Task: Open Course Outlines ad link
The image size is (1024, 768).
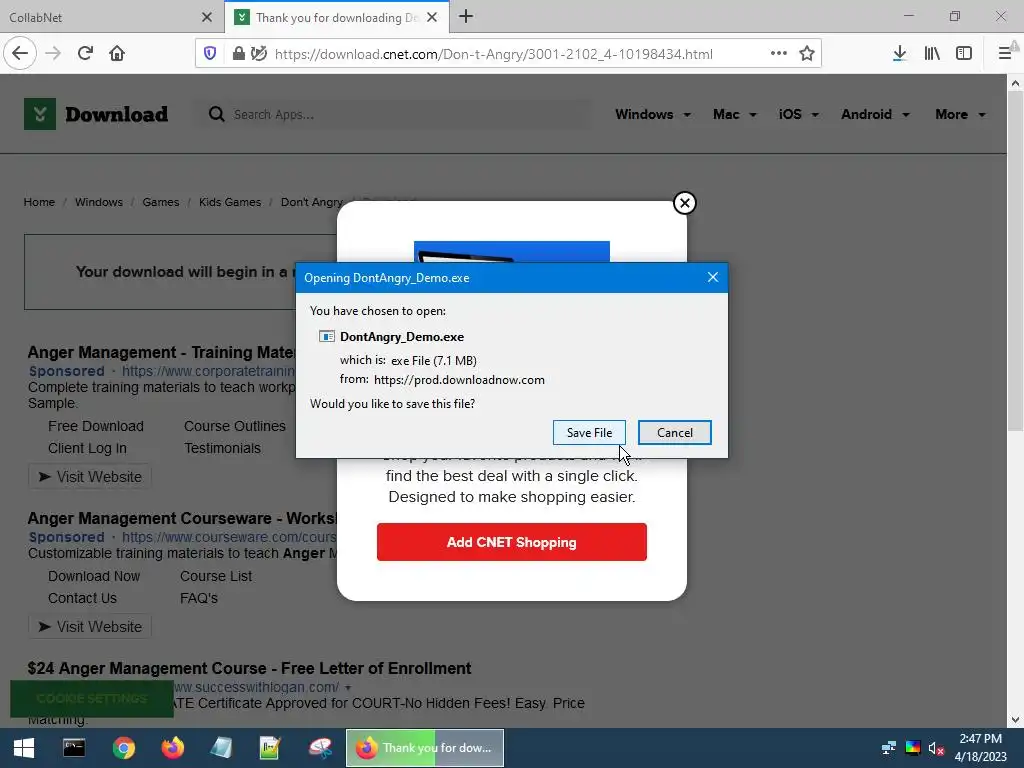Action: pyautogui.click(x=234, y=426)
